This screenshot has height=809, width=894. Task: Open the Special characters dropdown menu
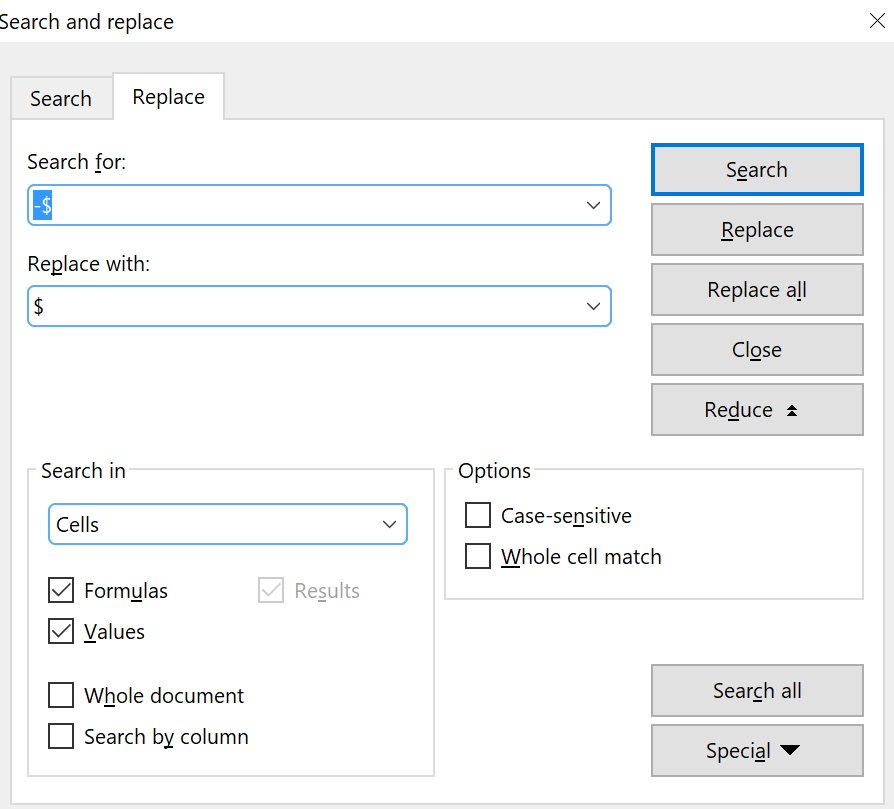coord(757,751)
